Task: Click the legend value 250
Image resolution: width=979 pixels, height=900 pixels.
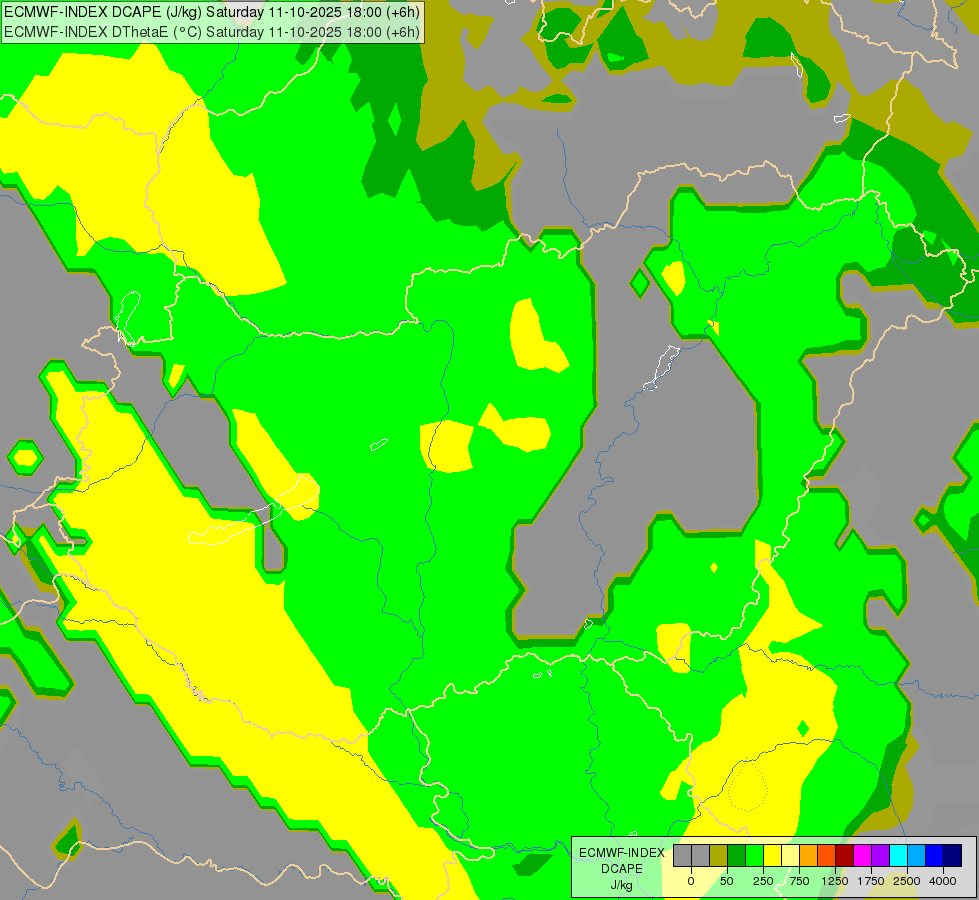Action: click(x=763, y=881)
